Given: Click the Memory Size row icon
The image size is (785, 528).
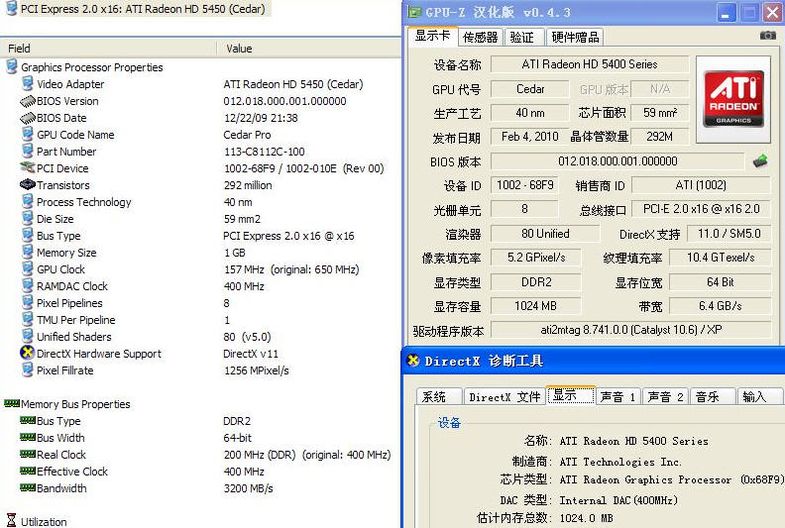Looking at the screenshot, I should [x=28, y=252].
